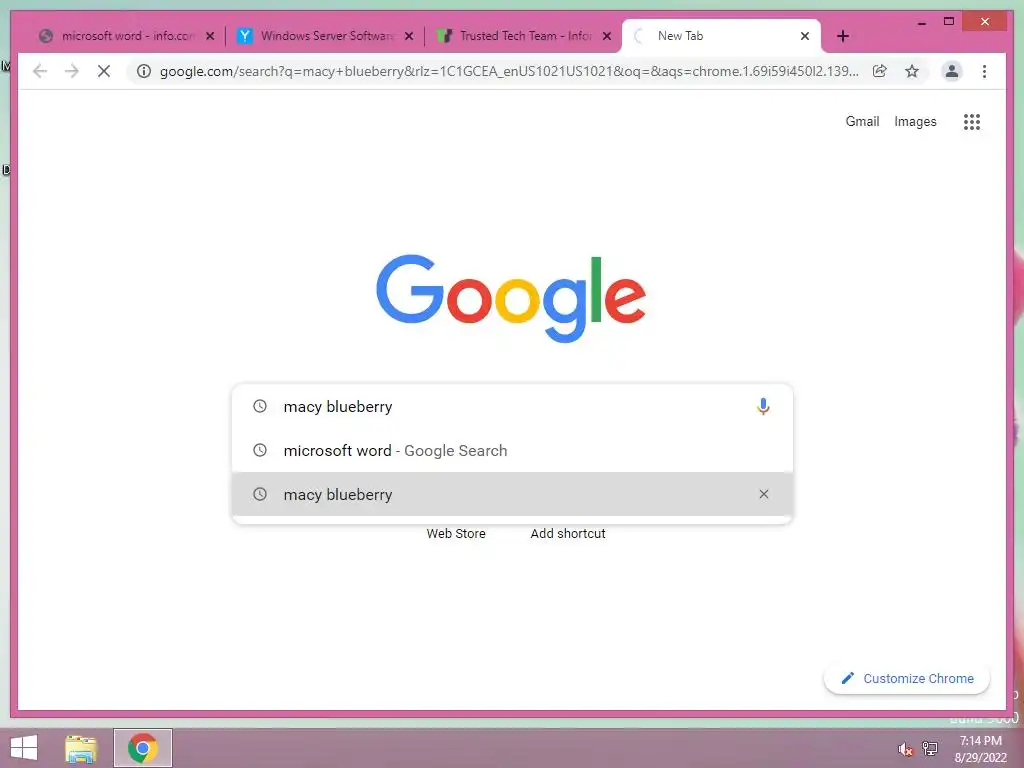Click Add shortcut

568,534
